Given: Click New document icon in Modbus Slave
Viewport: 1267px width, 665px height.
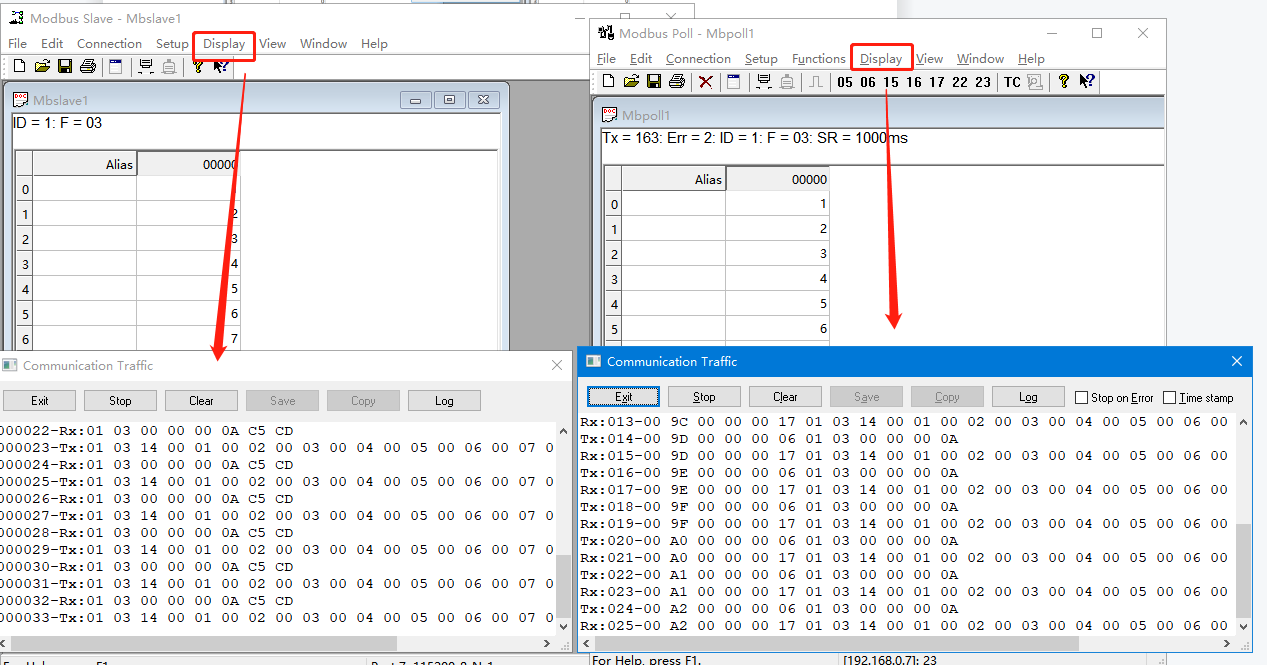Looking at the screenshot, I should click(20, 66).
